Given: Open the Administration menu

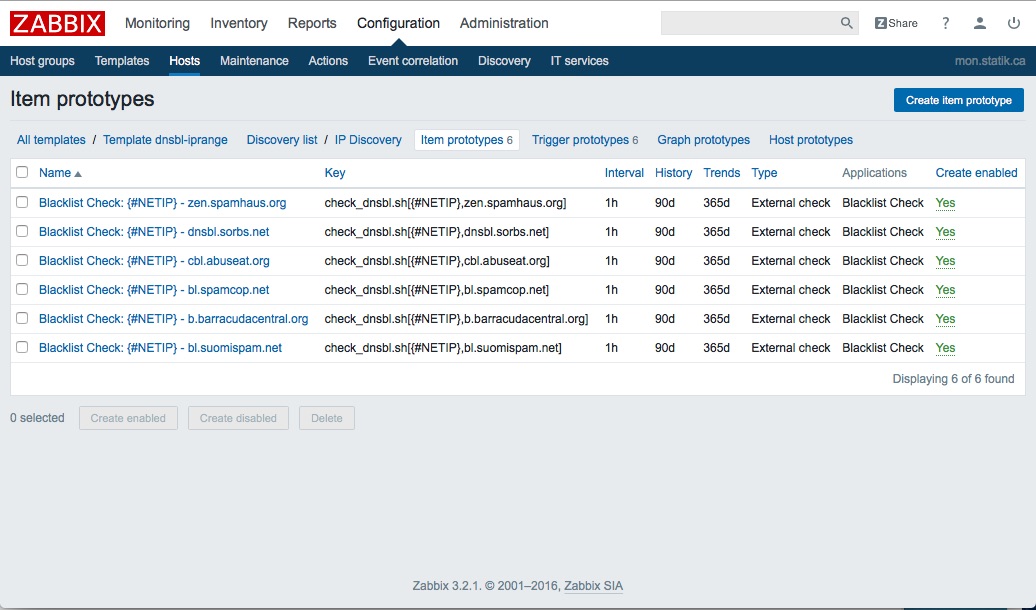Looking at the screenshot, I should [x=504, y=23].
